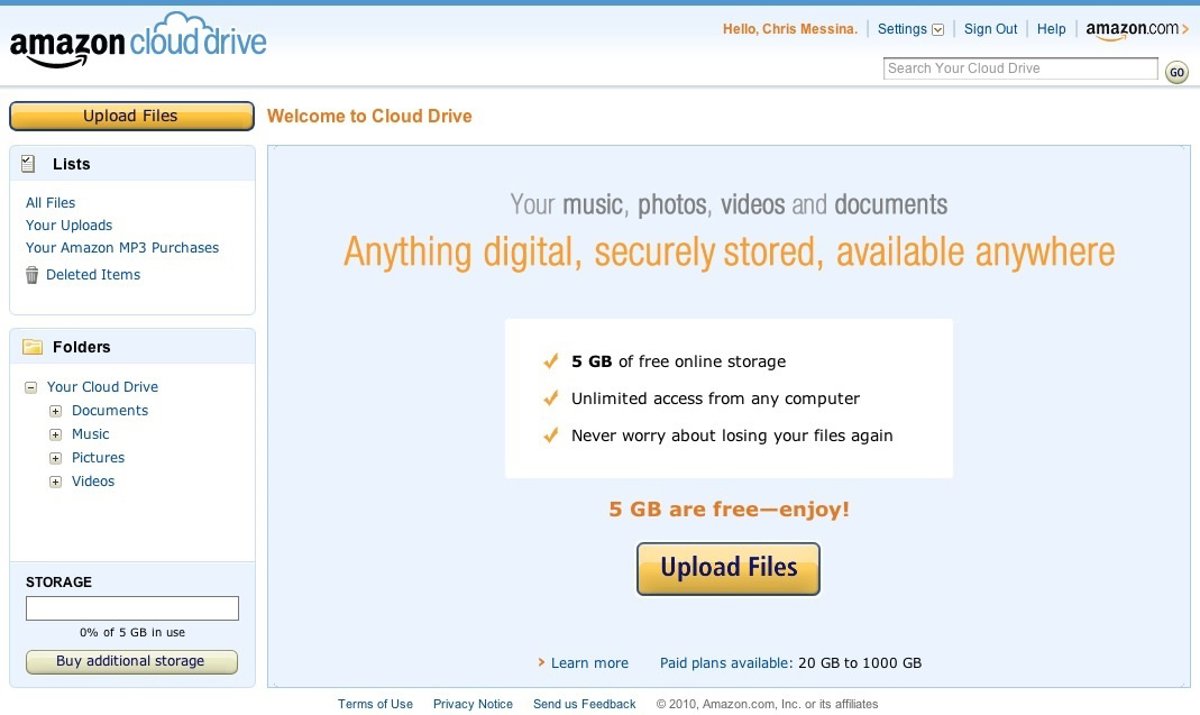Screen dimensions: 1200x715
Task: Expand the Music folder node
Action: pyautogui.click(x=56, y=434)
